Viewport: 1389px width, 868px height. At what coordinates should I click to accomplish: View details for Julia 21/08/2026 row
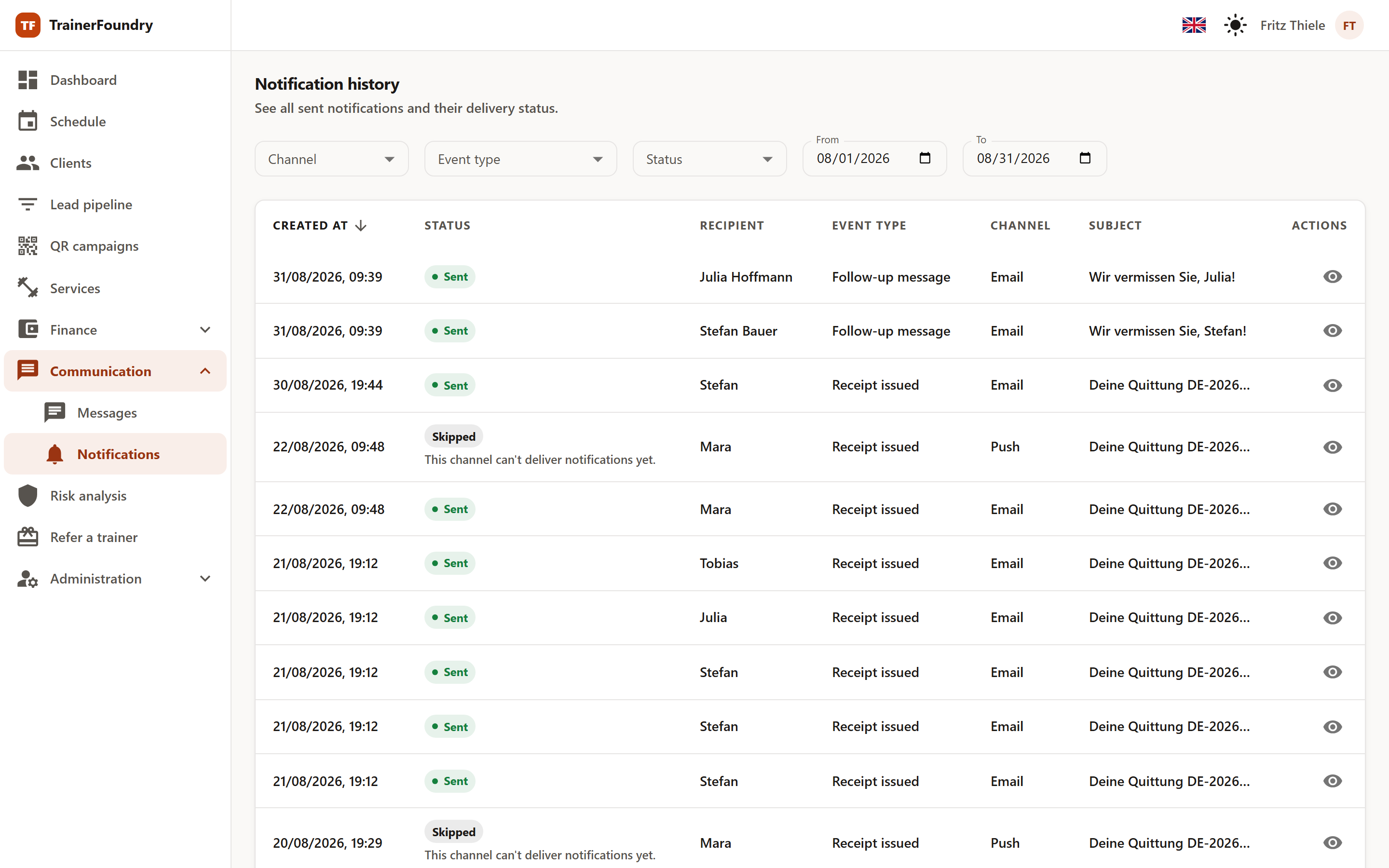1332,618
